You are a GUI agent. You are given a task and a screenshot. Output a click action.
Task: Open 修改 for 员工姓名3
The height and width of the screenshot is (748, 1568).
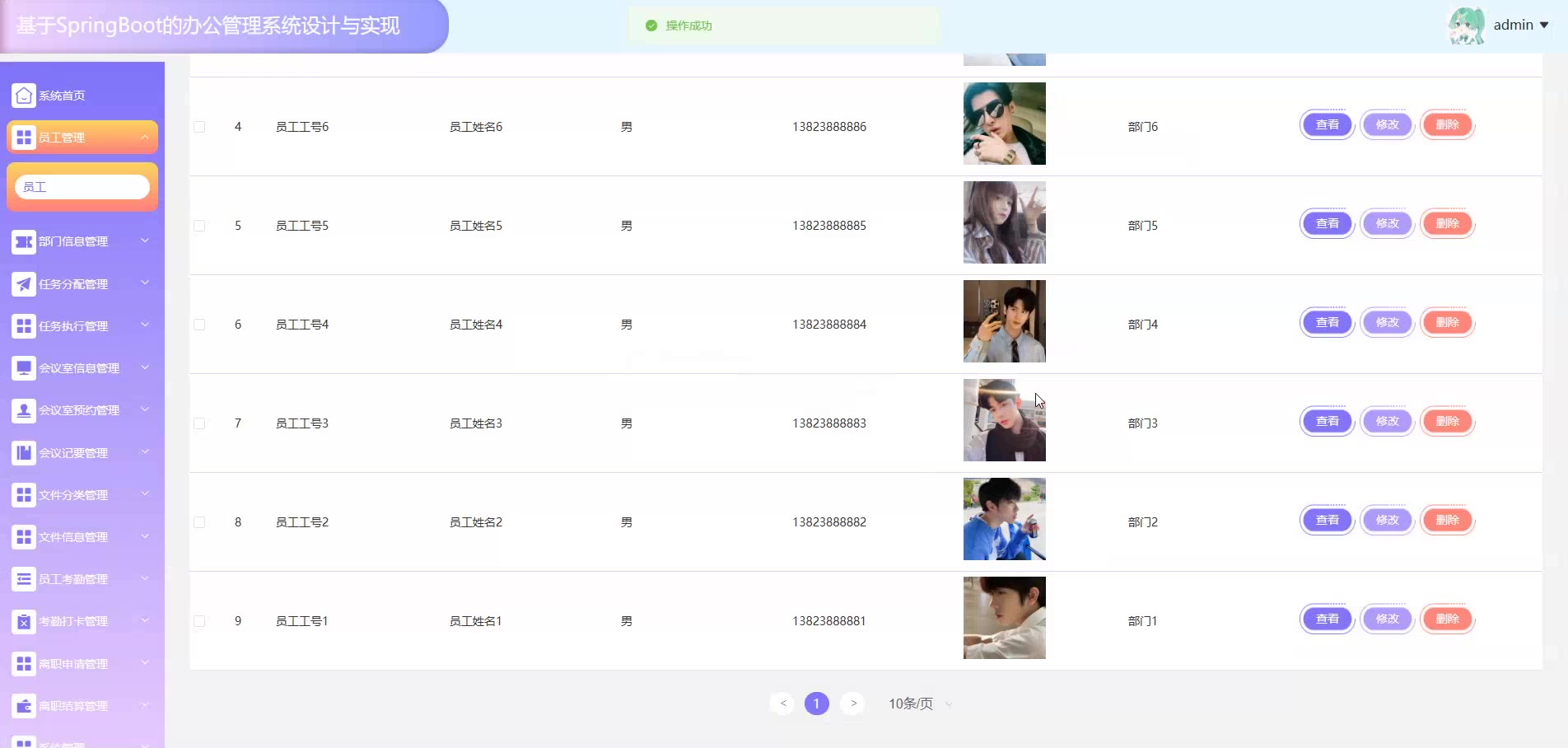[1387, 422]
